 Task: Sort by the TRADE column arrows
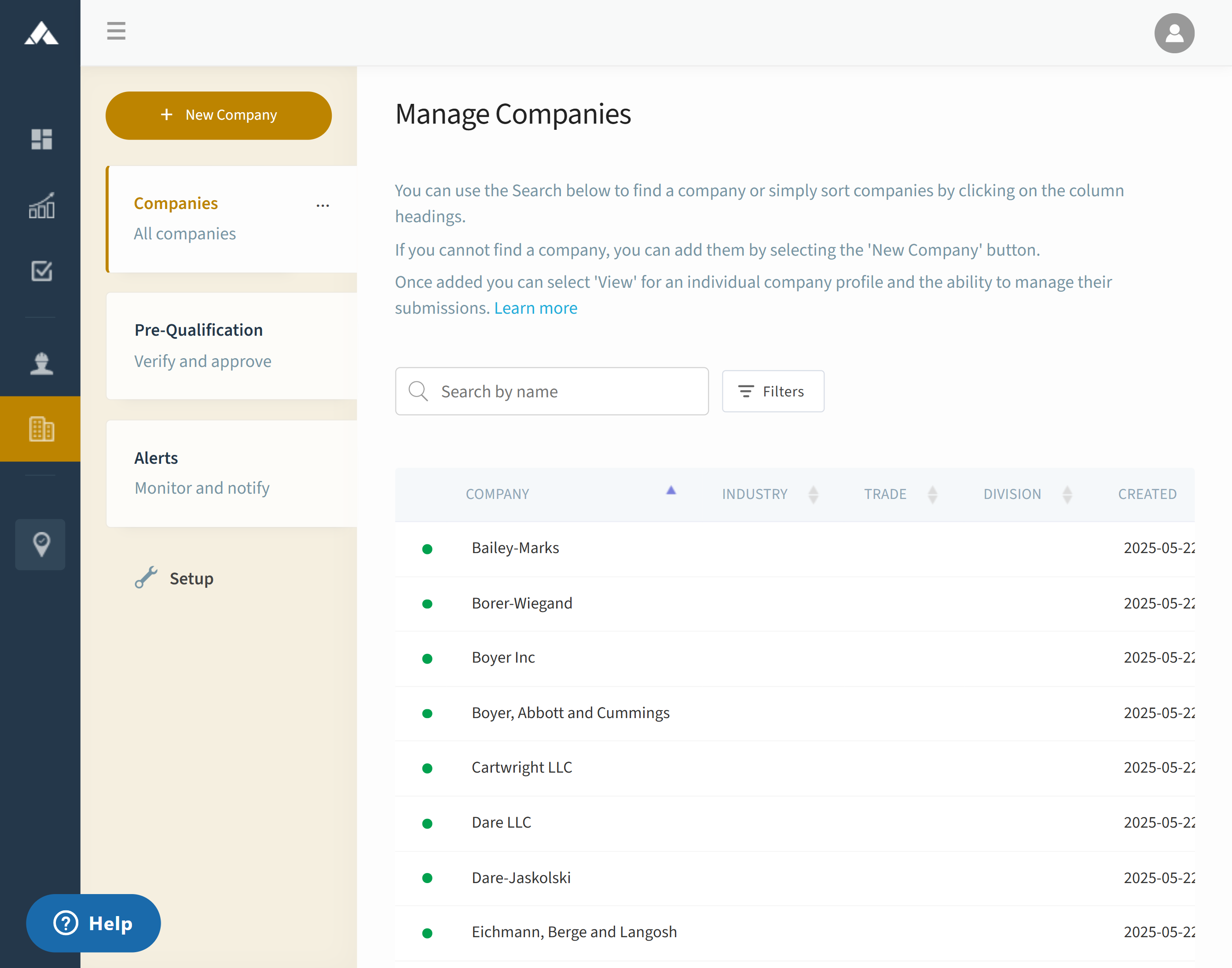click(932, 494)
